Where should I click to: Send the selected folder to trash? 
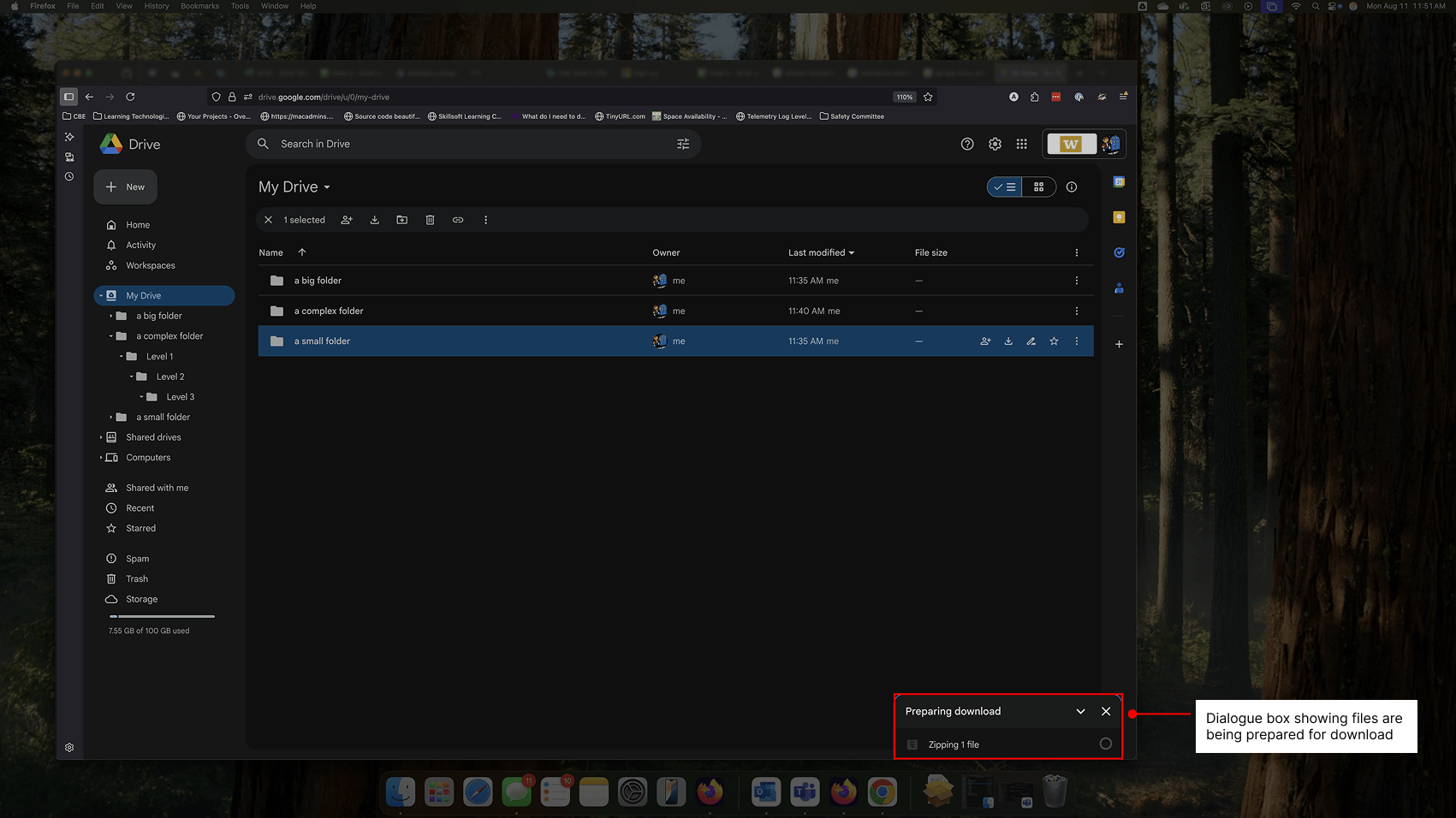pyautogui.click(x=430, y=220)
